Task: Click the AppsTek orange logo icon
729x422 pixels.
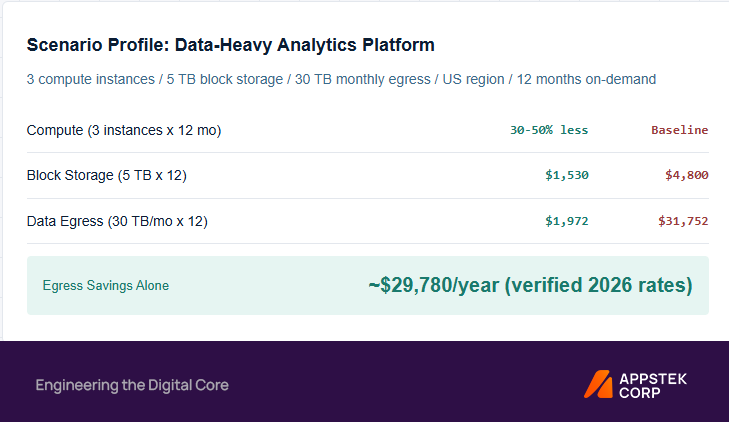Action: (x=598, y=384)
